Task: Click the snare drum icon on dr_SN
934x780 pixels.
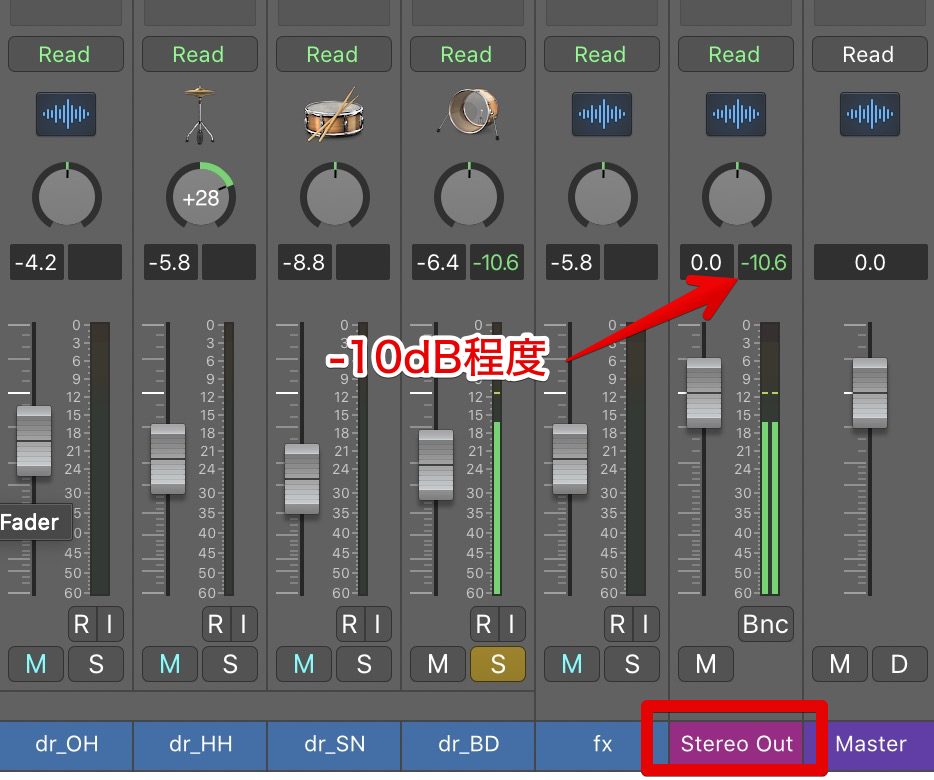Action: click(333, 113)
